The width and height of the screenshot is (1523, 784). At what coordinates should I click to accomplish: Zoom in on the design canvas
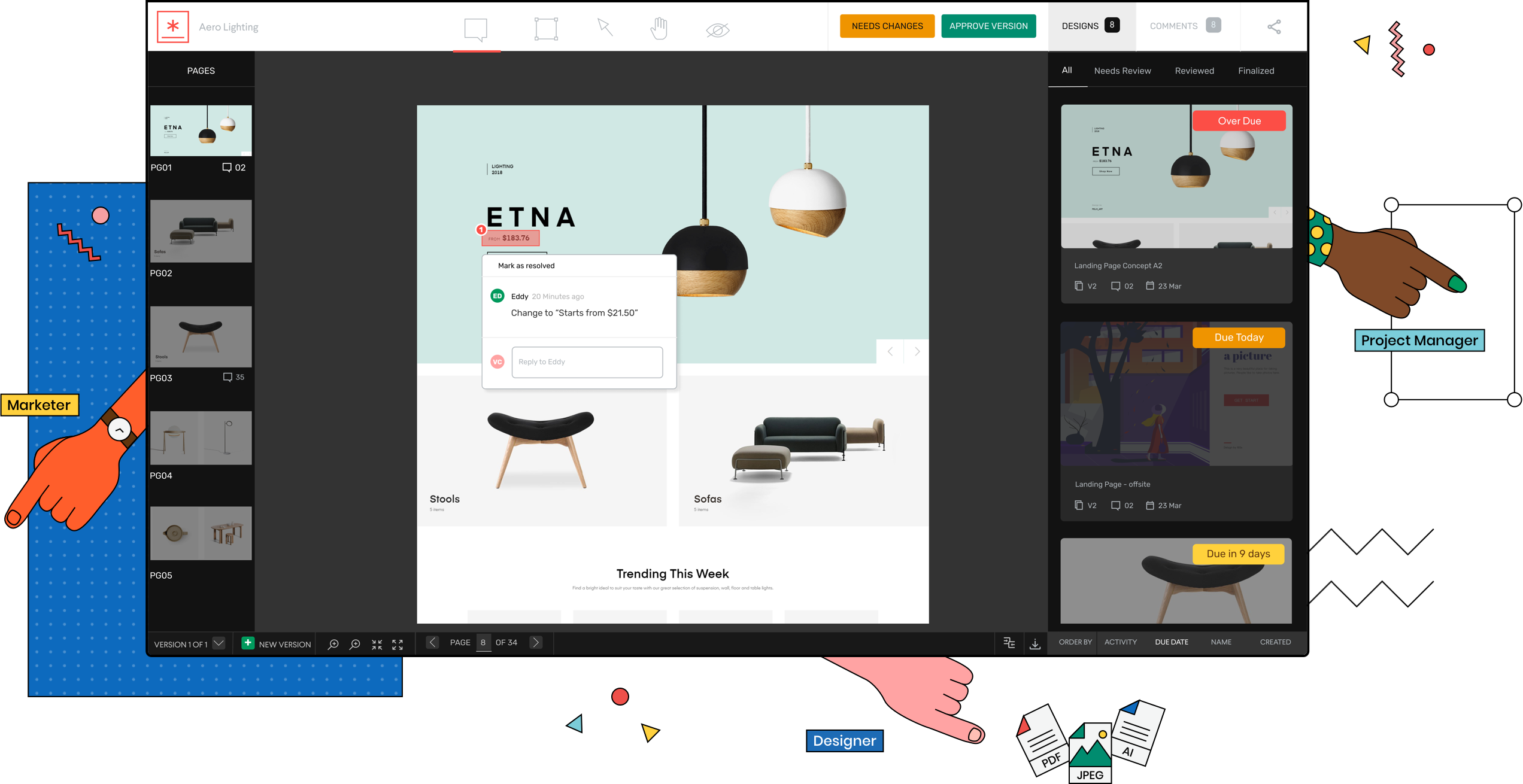click(x=332, y=644)
